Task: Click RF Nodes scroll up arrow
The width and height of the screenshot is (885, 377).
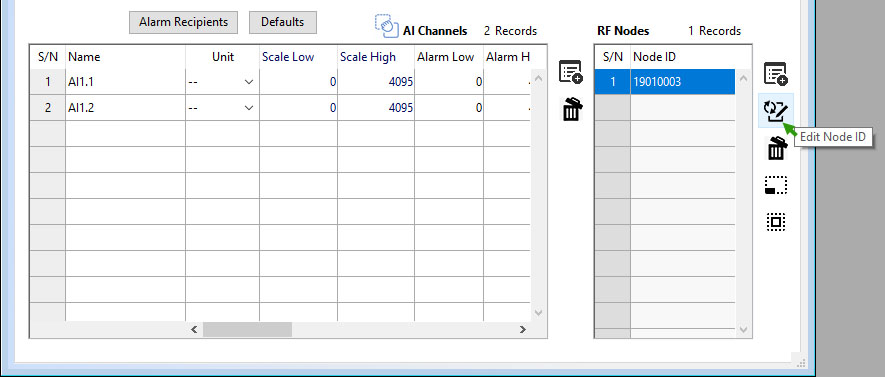Action: click(x=743, y=78)
